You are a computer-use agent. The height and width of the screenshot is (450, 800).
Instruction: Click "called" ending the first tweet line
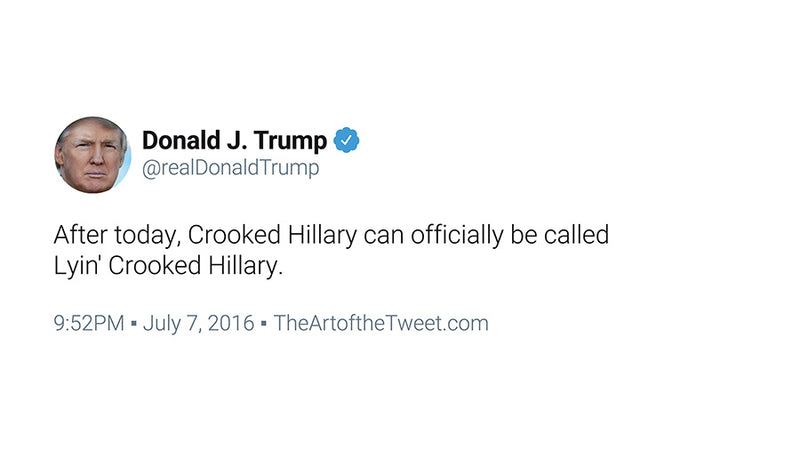coord(578,238)
